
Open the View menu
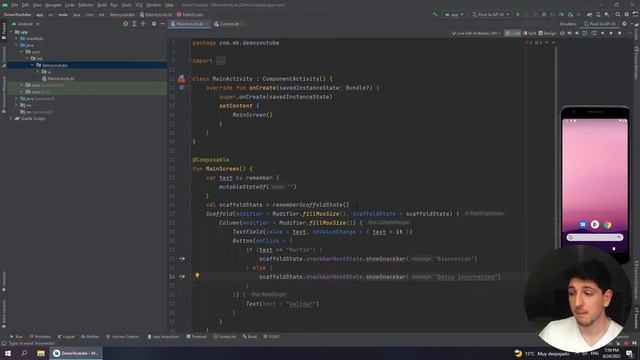click(x=37, y=5)
